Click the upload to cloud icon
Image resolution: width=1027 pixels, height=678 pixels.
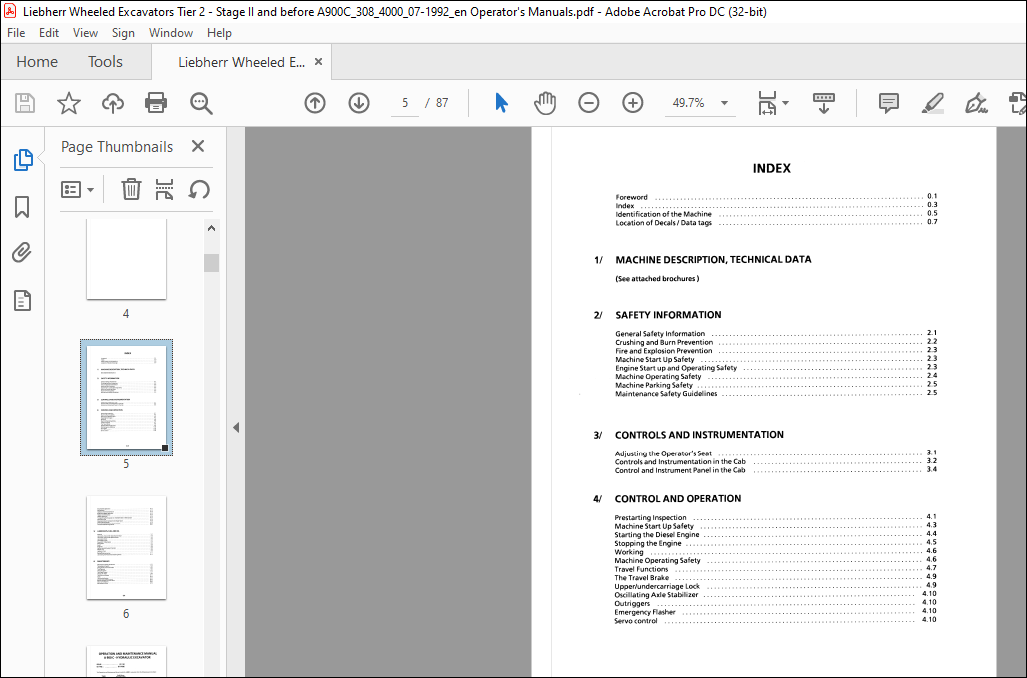(x=113, y=103)
